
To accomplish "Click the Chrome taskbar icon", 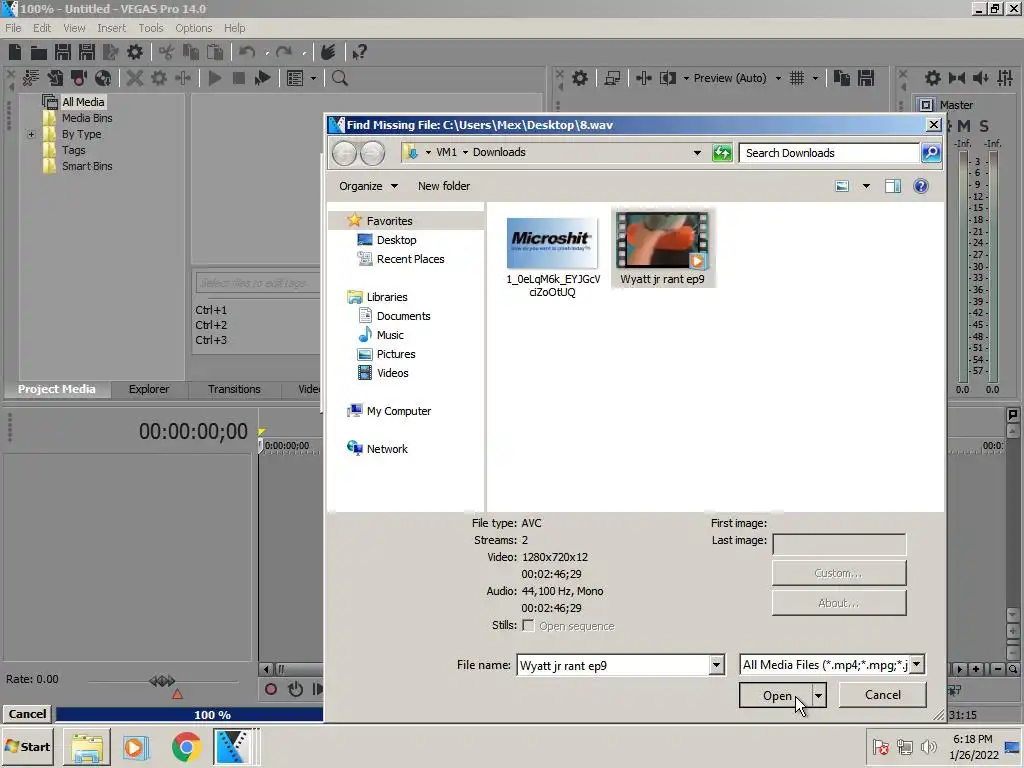I will (186, 746).
